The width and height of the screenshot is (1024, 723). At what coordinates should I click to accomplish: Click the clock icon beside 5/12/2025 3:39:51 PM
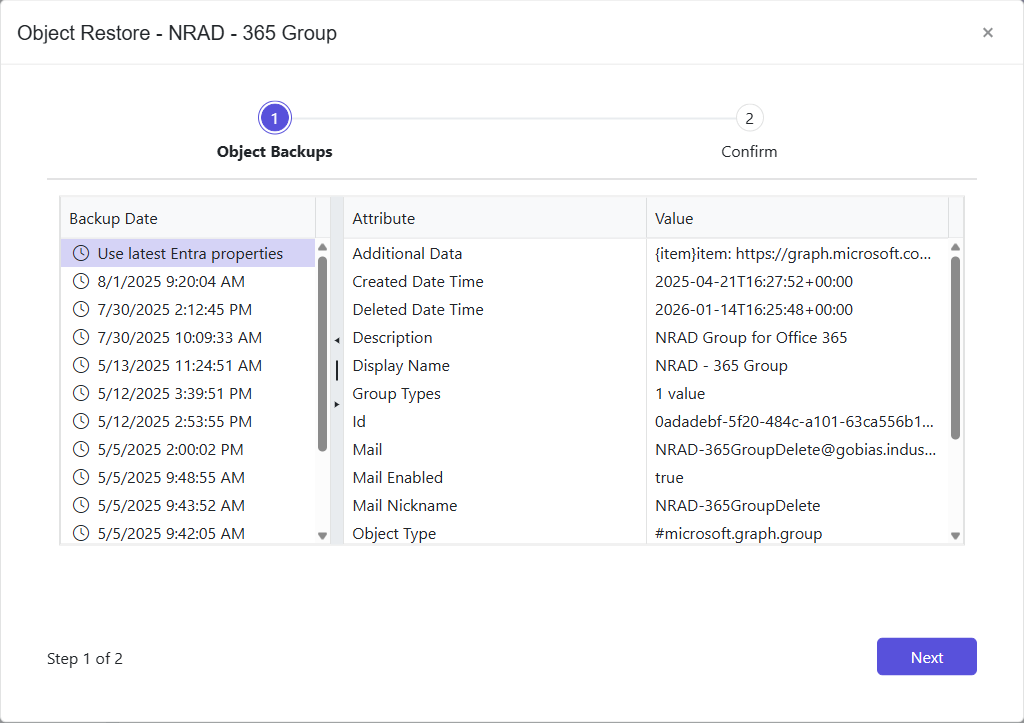(81, 393)
